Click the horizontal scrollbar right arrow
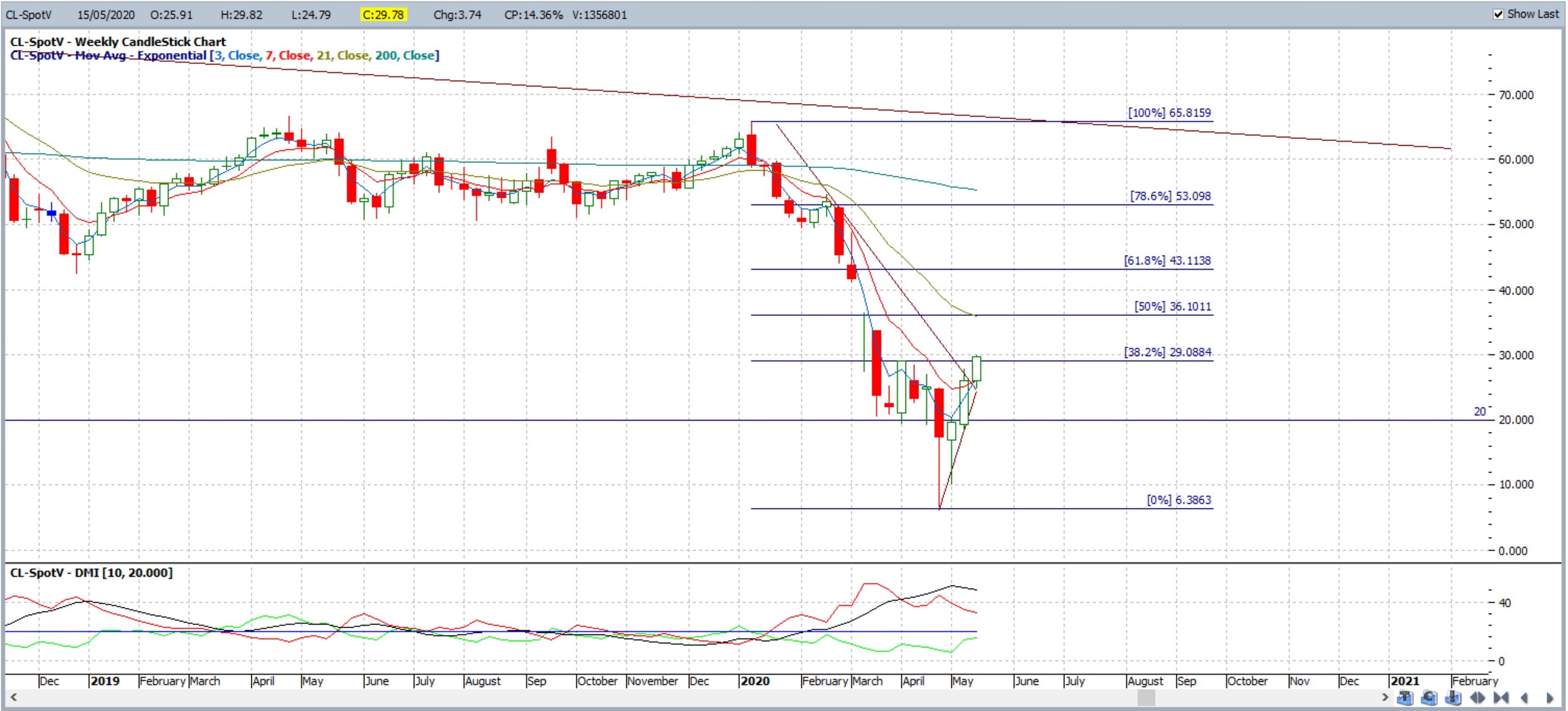1568x711 pixels. click(x=1385, y=697)
